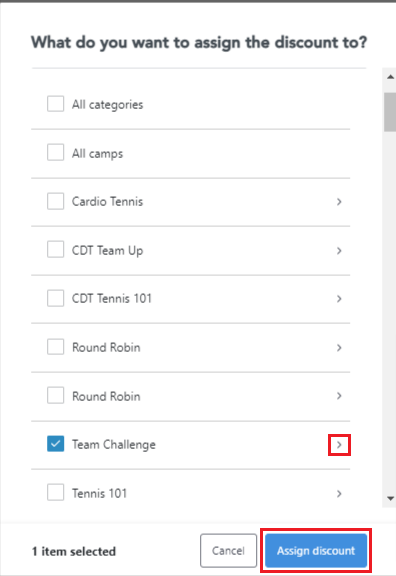This screenshot has width=396, height=576.
Task: Expand the CDT Tennis 101 chevron
Action: tap(339, 299)
